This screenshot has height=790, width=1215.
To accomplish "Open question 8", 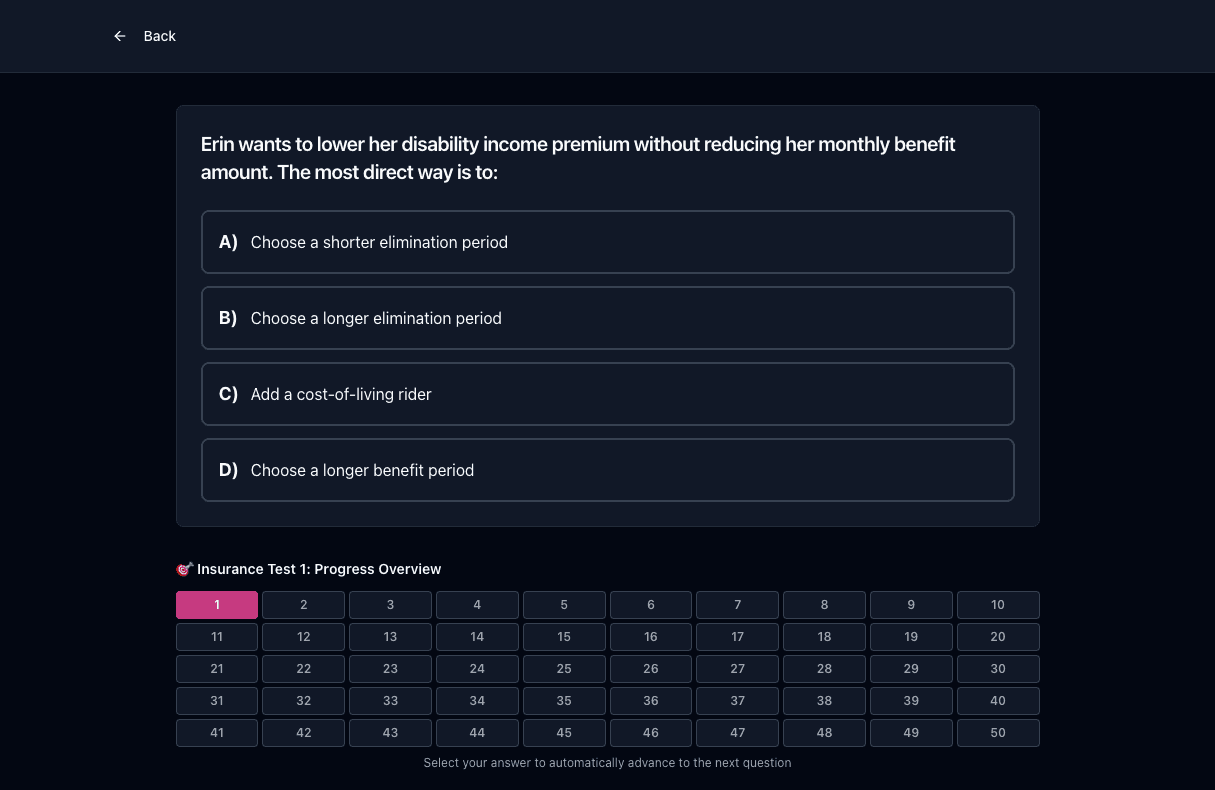I will point(824,605).
